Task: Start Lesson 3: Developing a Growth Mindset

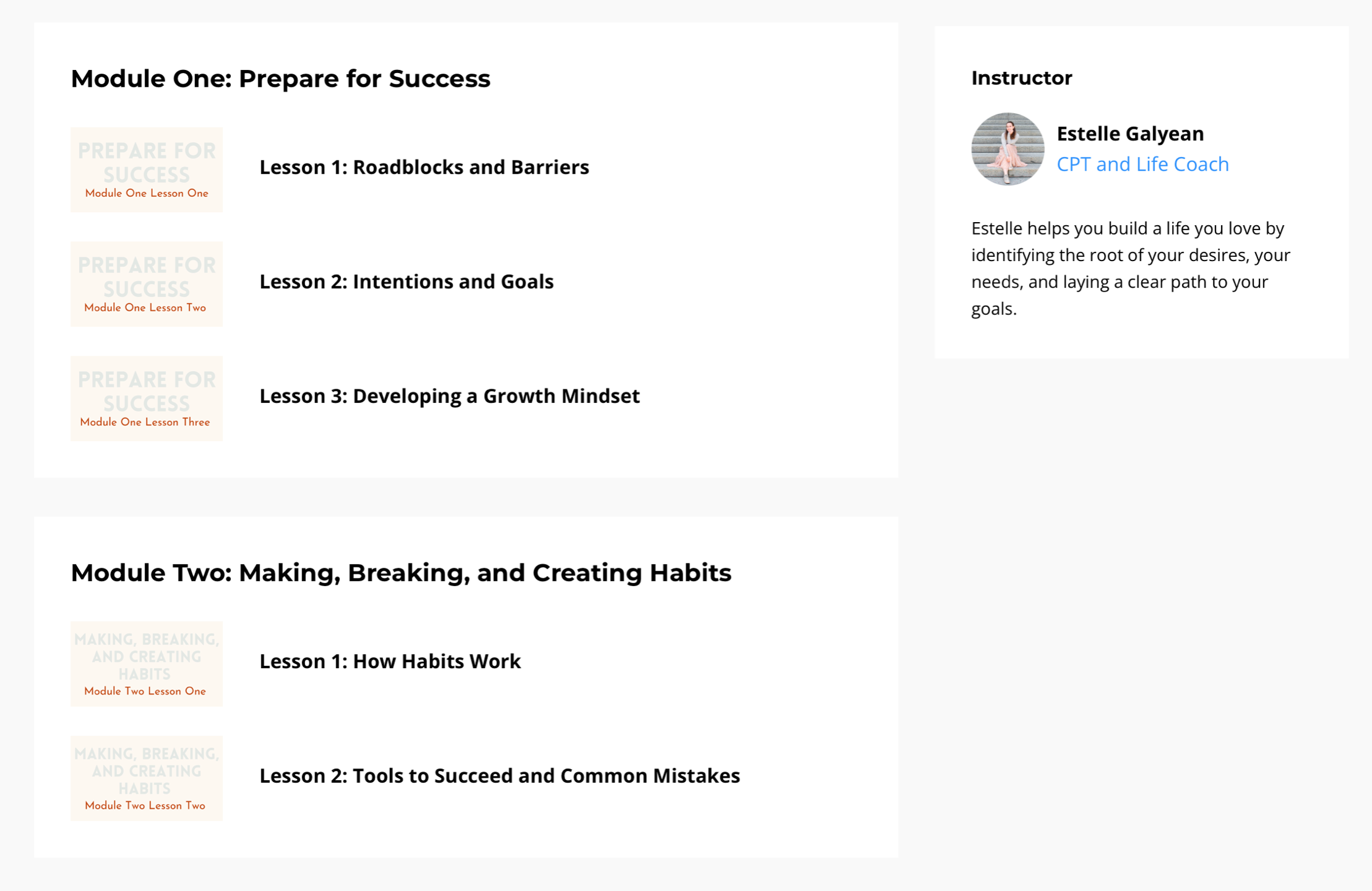Action: click(449, 396)
